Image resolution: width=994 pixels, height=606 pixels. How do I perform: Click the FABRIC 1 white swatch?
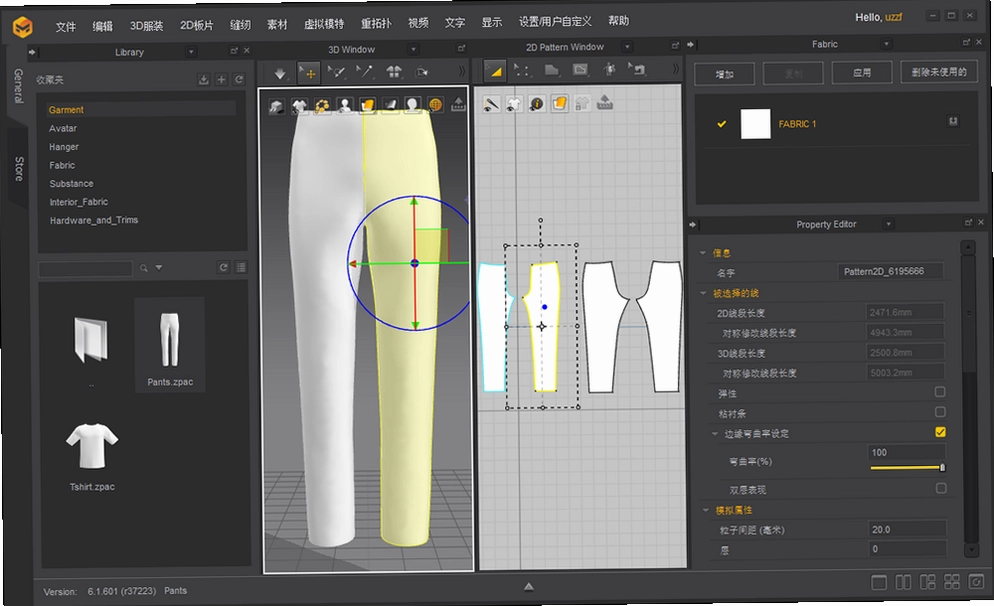pos(756,124)
